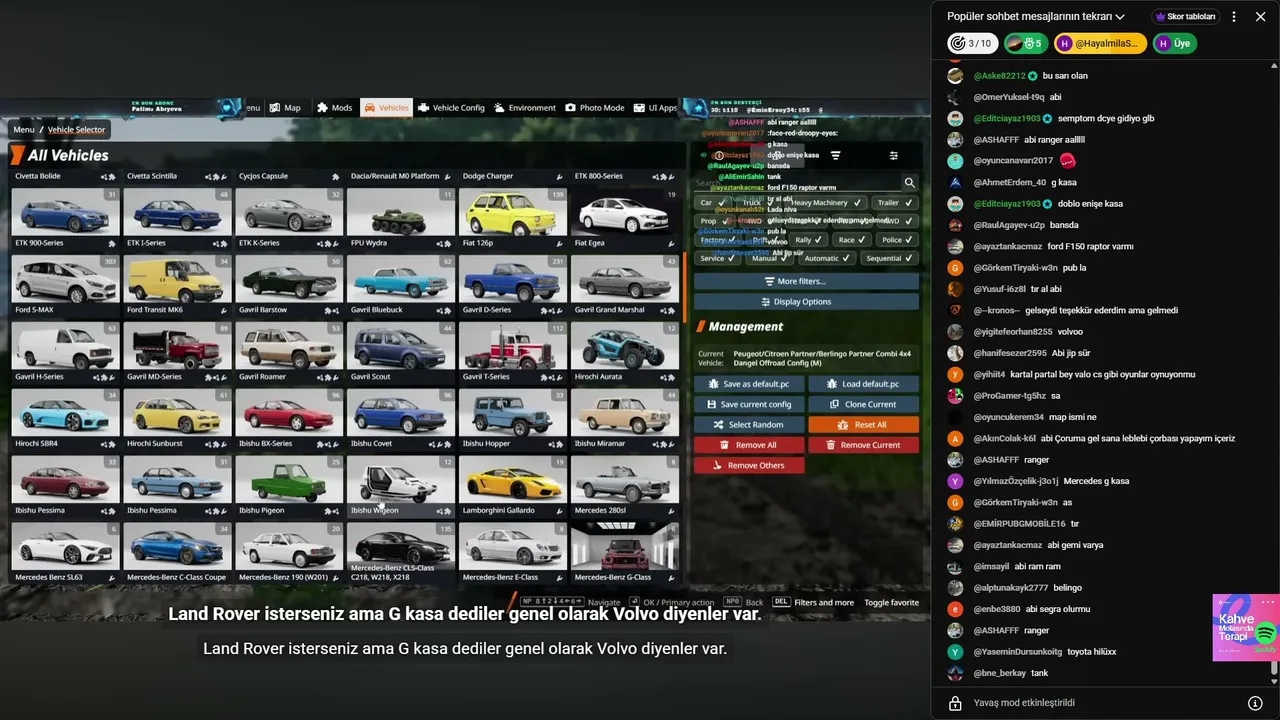Toggle the Trailer filter checkbox
The image size is (1280, 720).
coord(894,203)
